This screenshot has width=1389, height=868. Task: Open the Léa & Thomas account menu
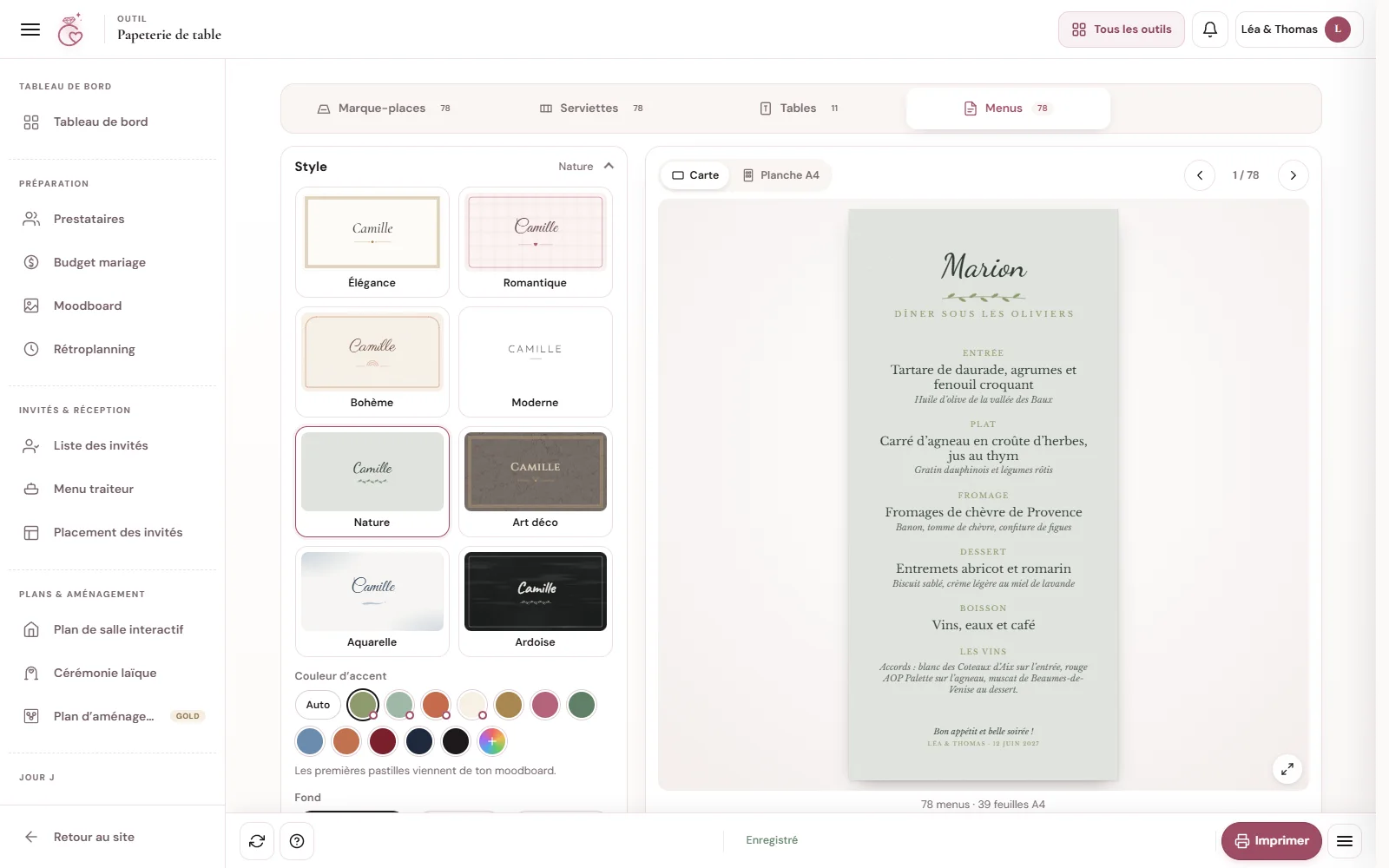tap(1299, 30)
